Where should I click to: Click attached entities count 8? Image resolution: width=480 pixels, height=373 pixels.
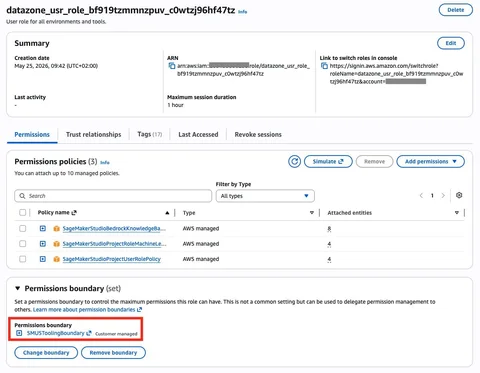click(x=329, y=229)
